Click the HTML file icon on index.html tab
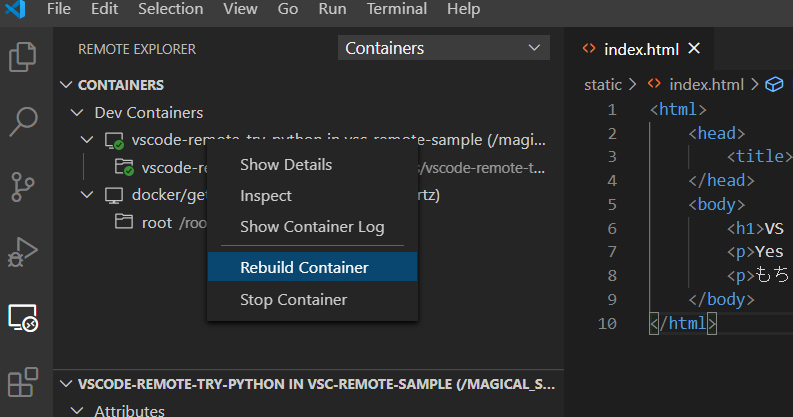The width and height of the screenshot is (793, 417). tap(589, 49)
